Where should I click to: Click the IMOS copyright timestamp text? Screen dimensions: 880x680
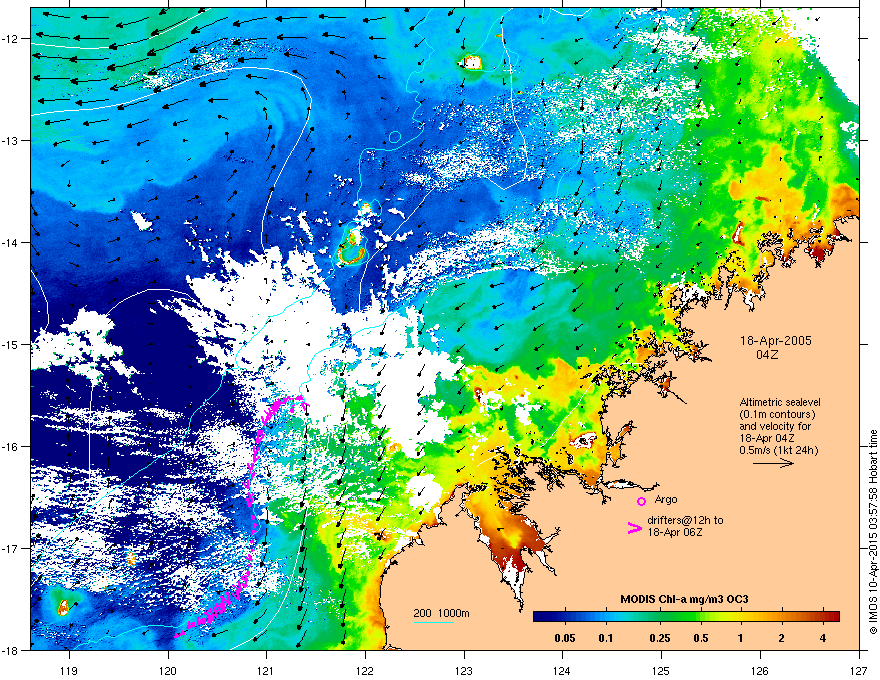873,532
